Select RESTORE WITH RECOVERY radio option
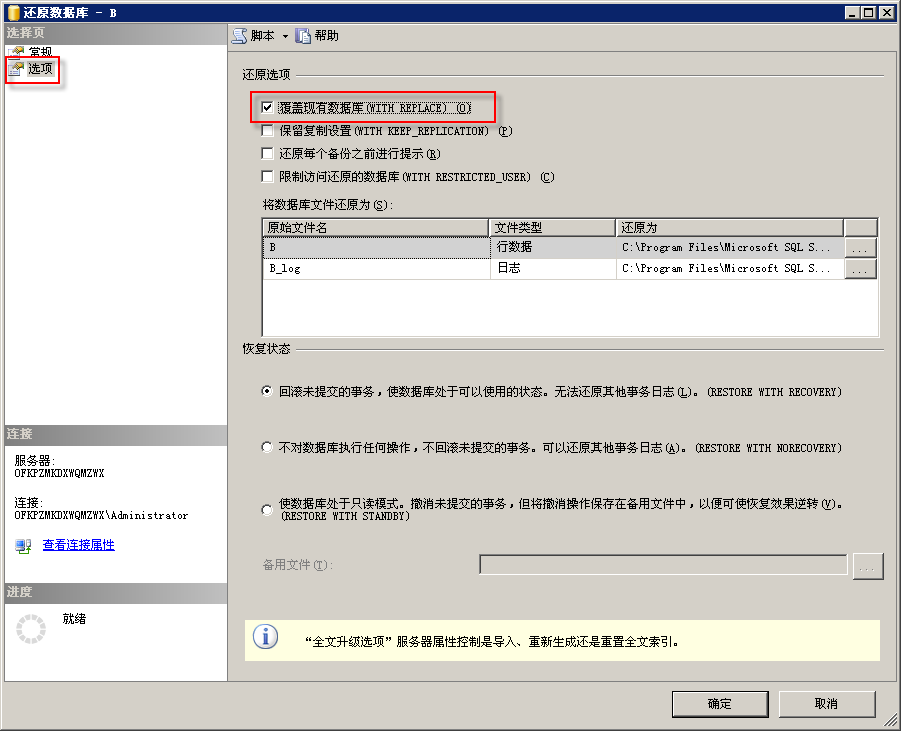This screenshot has height=731, width=901. click(x=267, y=391)
